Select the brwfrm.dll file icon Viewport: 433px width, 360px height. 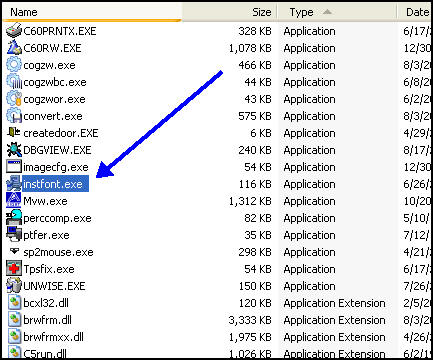[x=15, y=320]
